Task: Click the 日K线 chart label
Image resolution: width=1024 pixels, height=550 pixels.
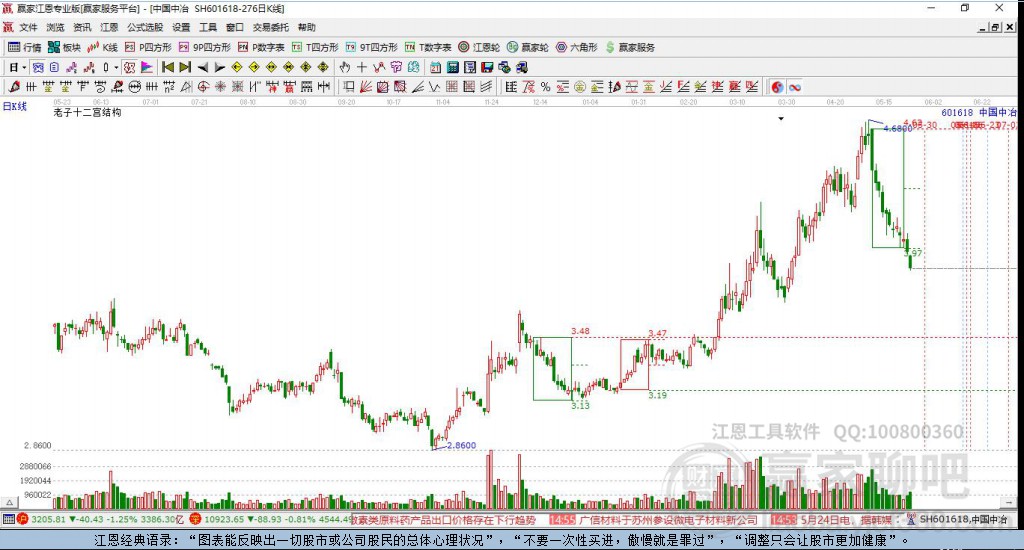Action: tap(14, 106)
